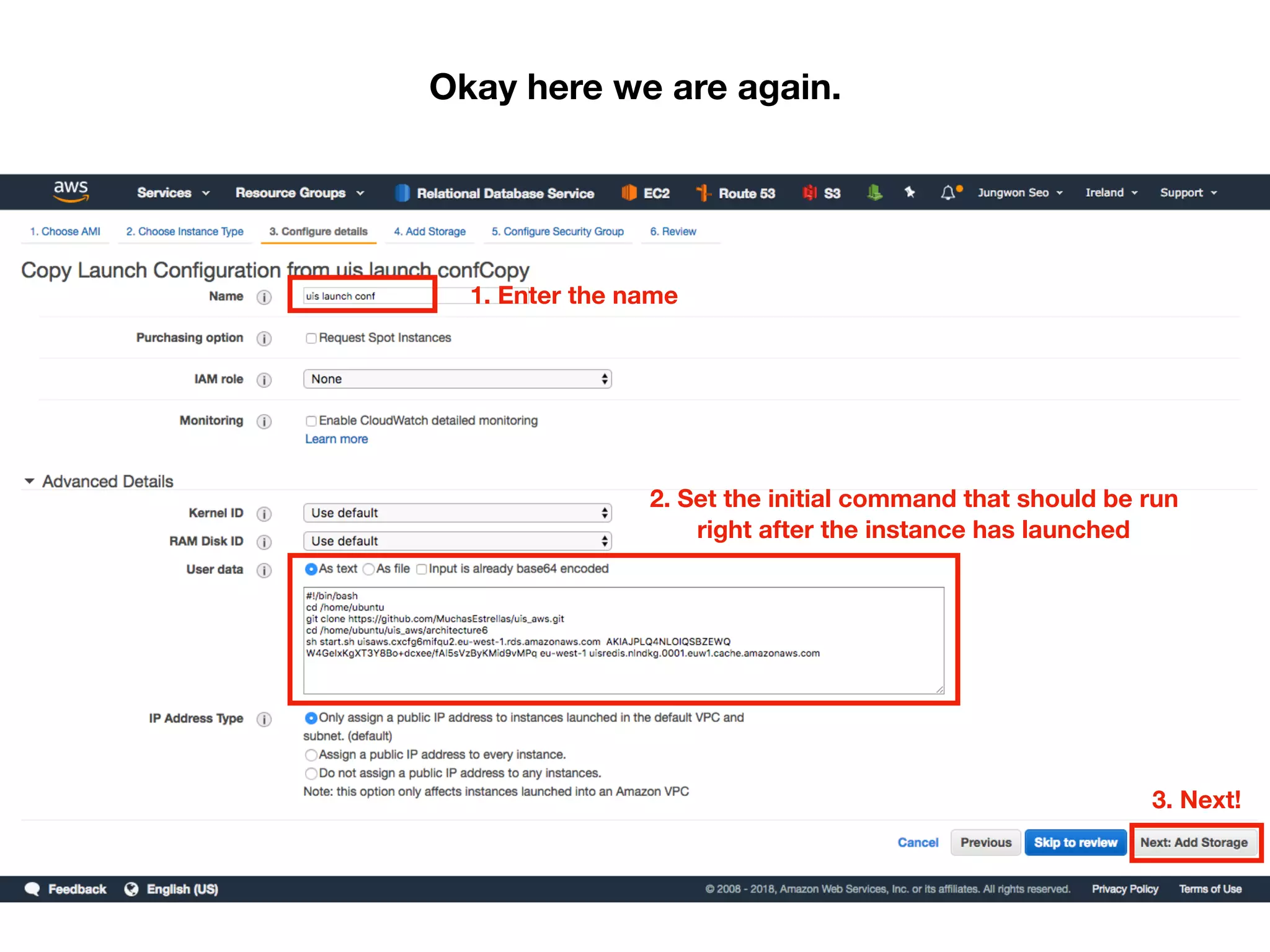The image size is (1270, 952).
Task: Open the S3 service shortcut icon
Action: [x=809, y=193]
